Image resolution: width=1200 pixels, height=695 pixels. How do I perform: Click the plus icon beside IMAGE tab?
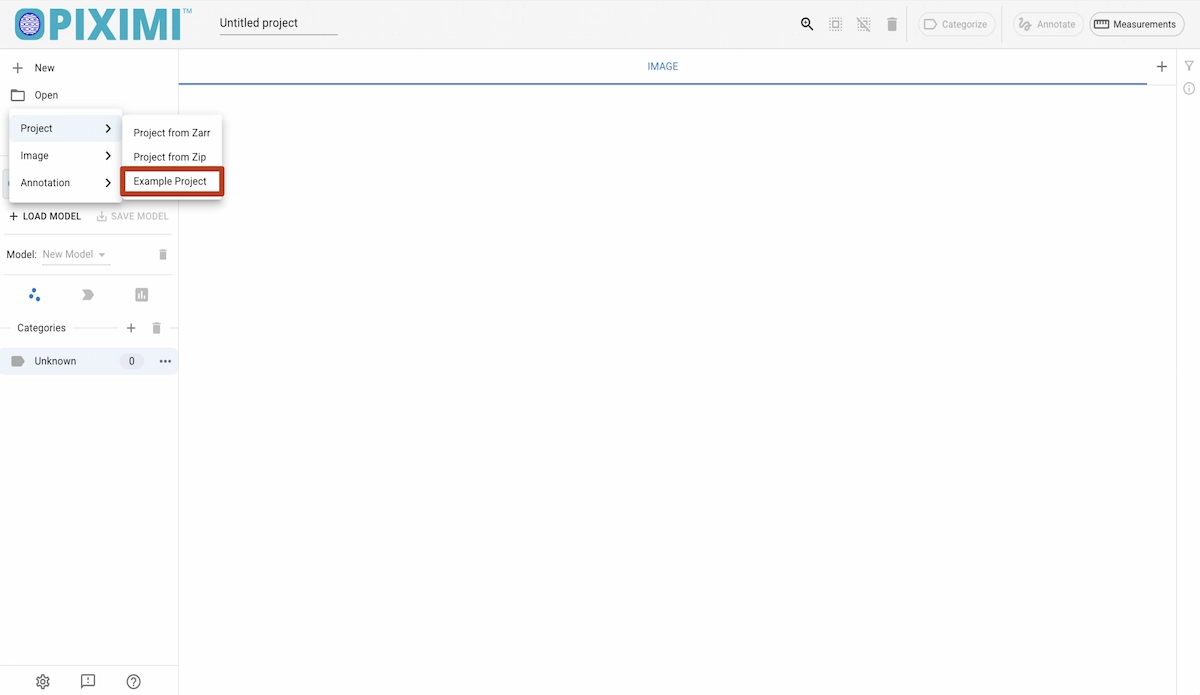[1162, 67]
